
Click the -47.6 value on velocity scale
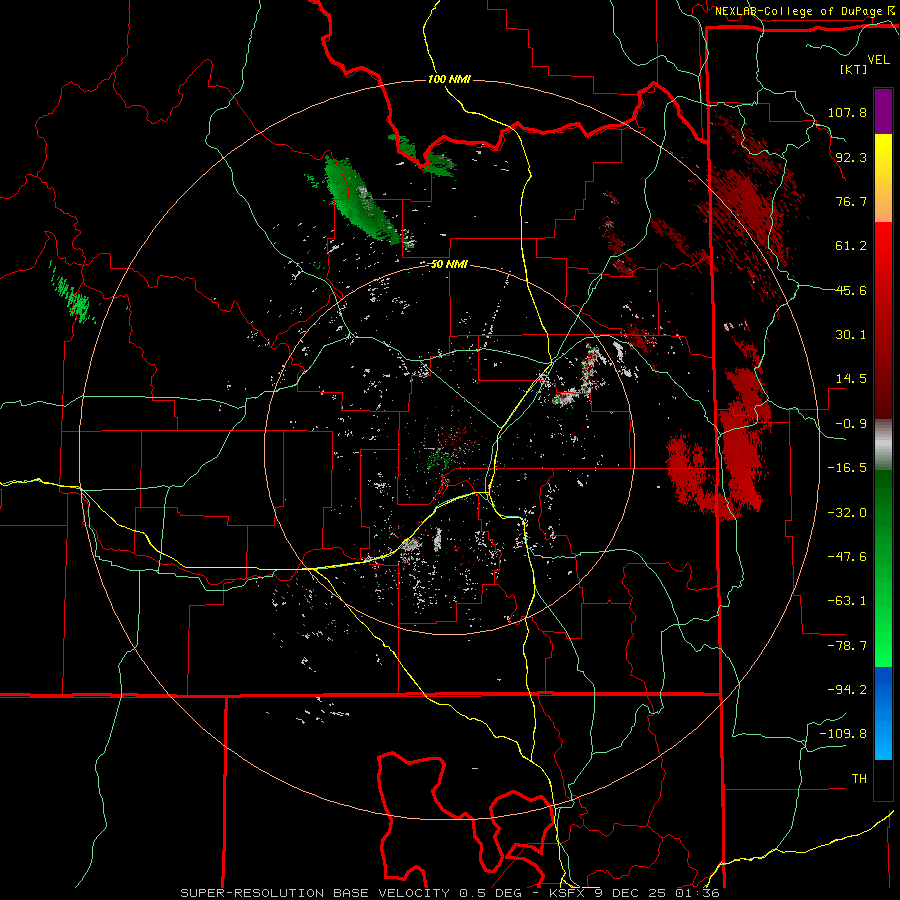click(847, 557)
